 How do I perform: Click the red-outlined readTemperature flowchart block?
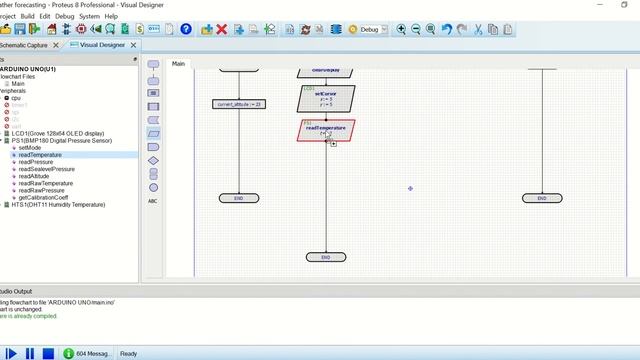[x=326, y=131]
